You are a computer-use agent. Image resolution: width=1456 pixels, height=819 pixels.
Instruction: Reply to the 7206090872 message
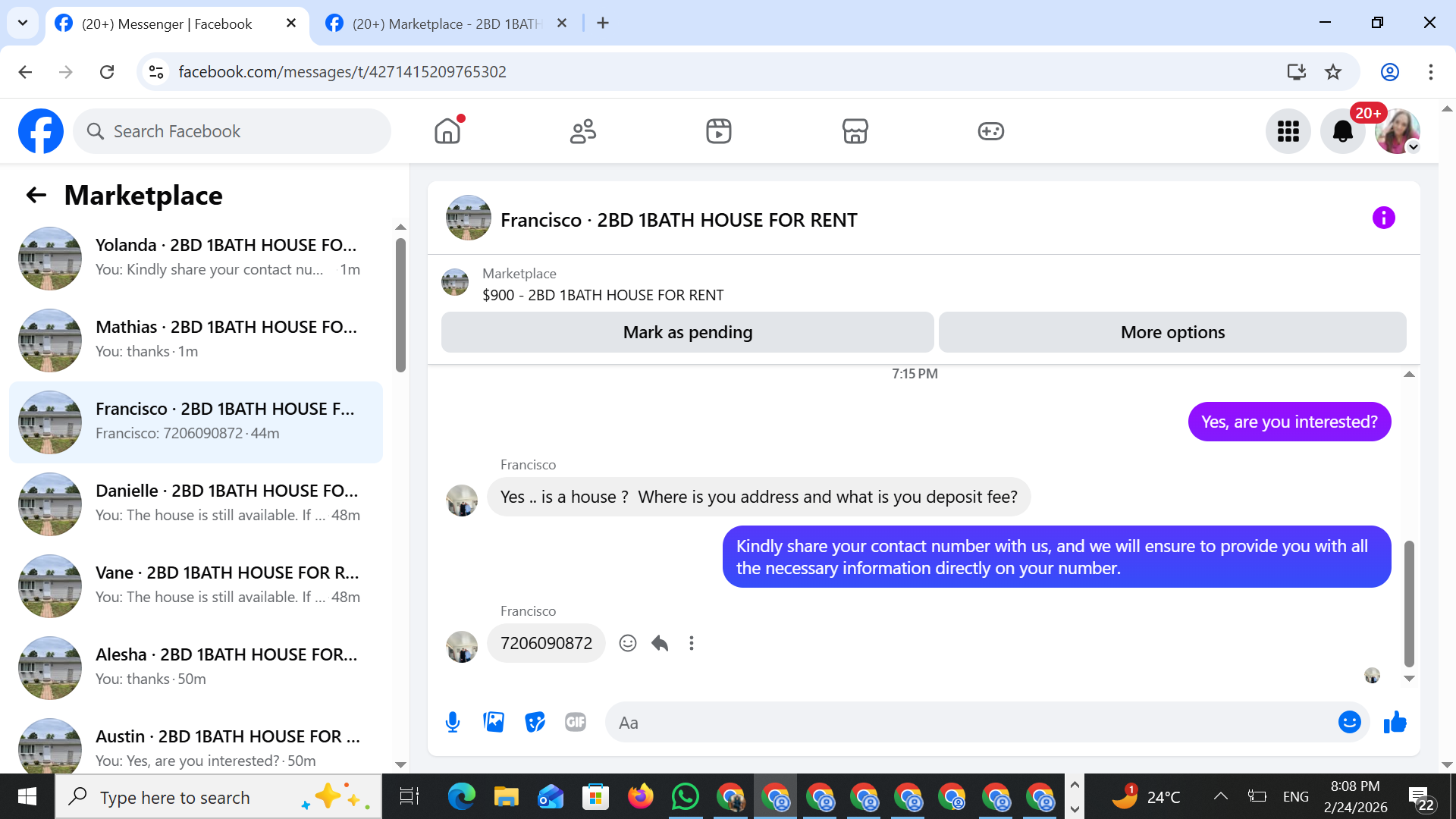660,643
